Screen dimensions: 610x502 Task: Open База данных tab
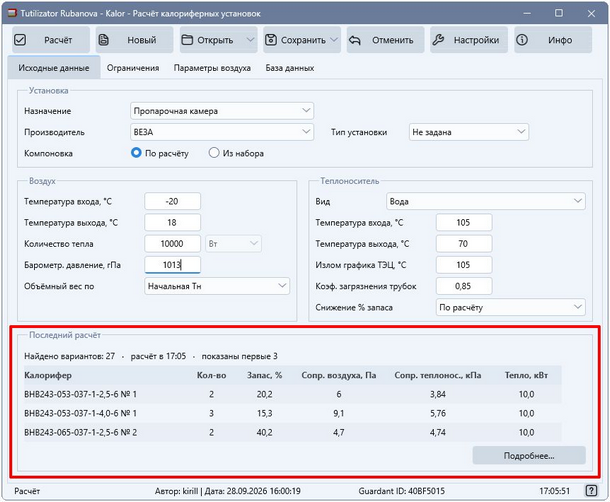click(x=290, y=68)
